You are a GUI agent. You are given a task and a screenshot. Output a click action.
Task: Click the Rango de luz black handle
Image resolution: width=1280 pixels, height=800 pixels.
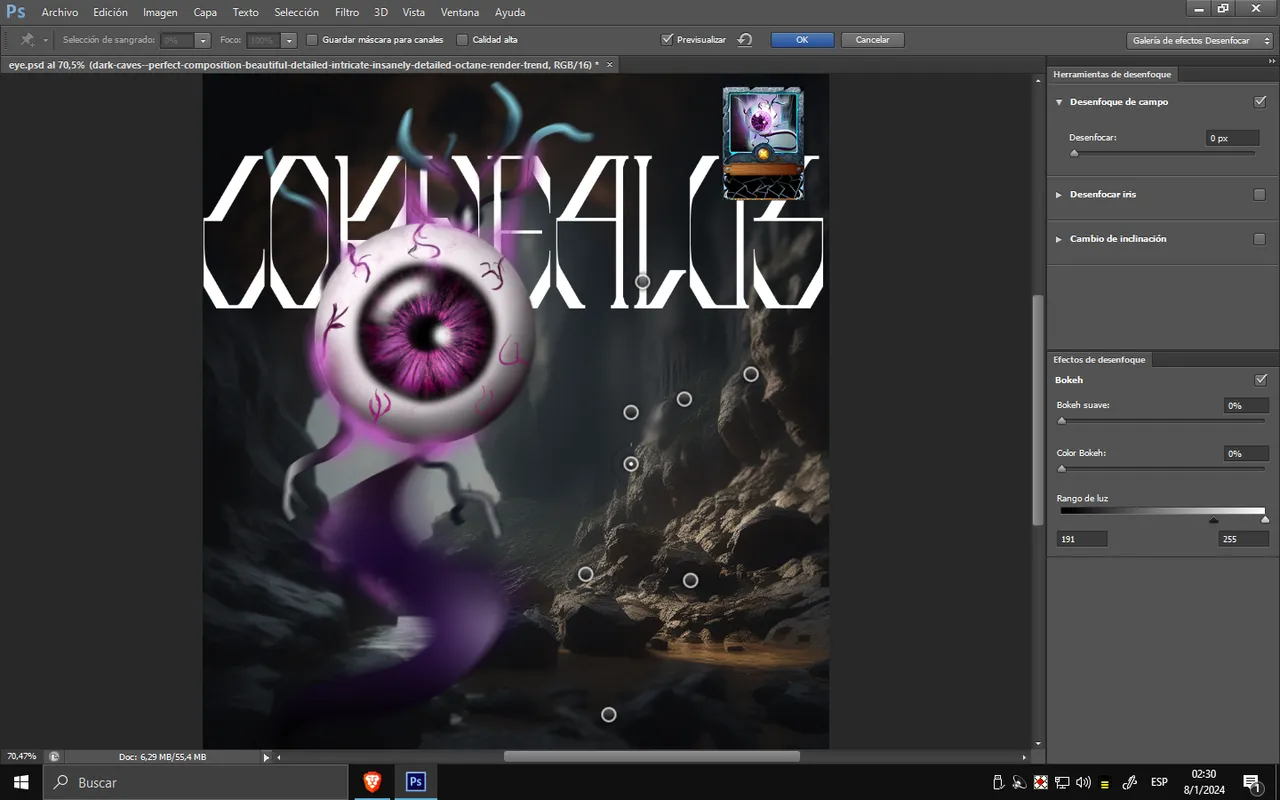[1213, 520]
